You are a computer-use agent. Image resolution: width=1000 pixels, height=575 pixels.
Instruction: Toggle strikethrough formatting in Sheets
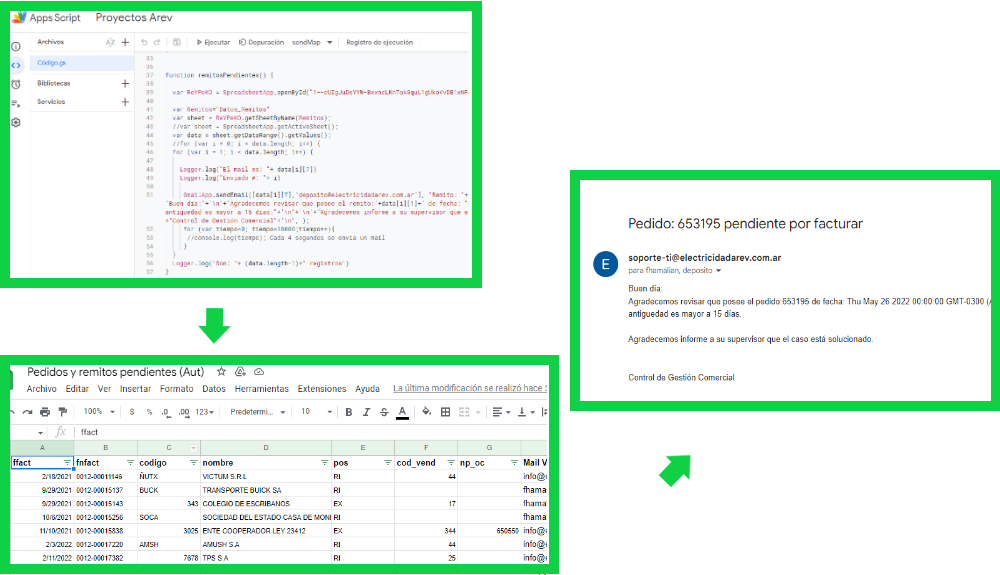coord(384,412)
